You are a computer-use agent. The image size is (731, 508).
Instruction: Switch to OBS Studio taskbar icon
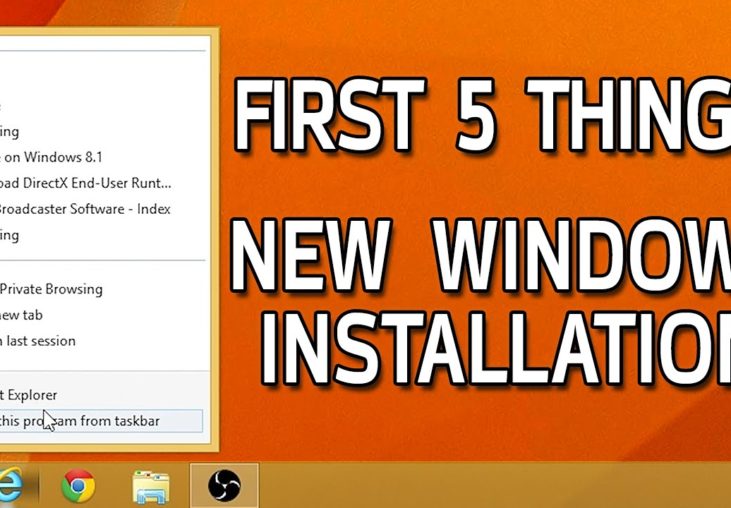tap(224, 486)
